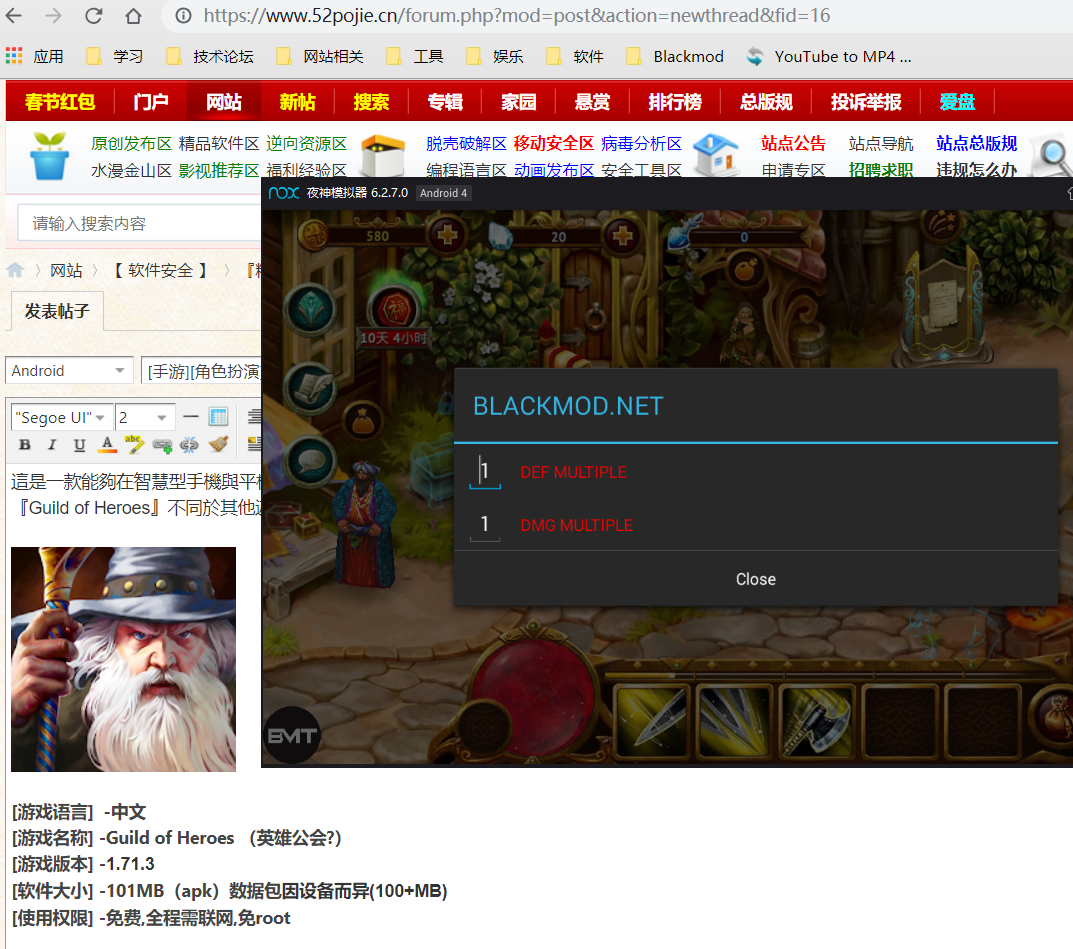Viewport: 1073px width, 949px height.
Task: Open the highlight background color tool
Action: 134,445
